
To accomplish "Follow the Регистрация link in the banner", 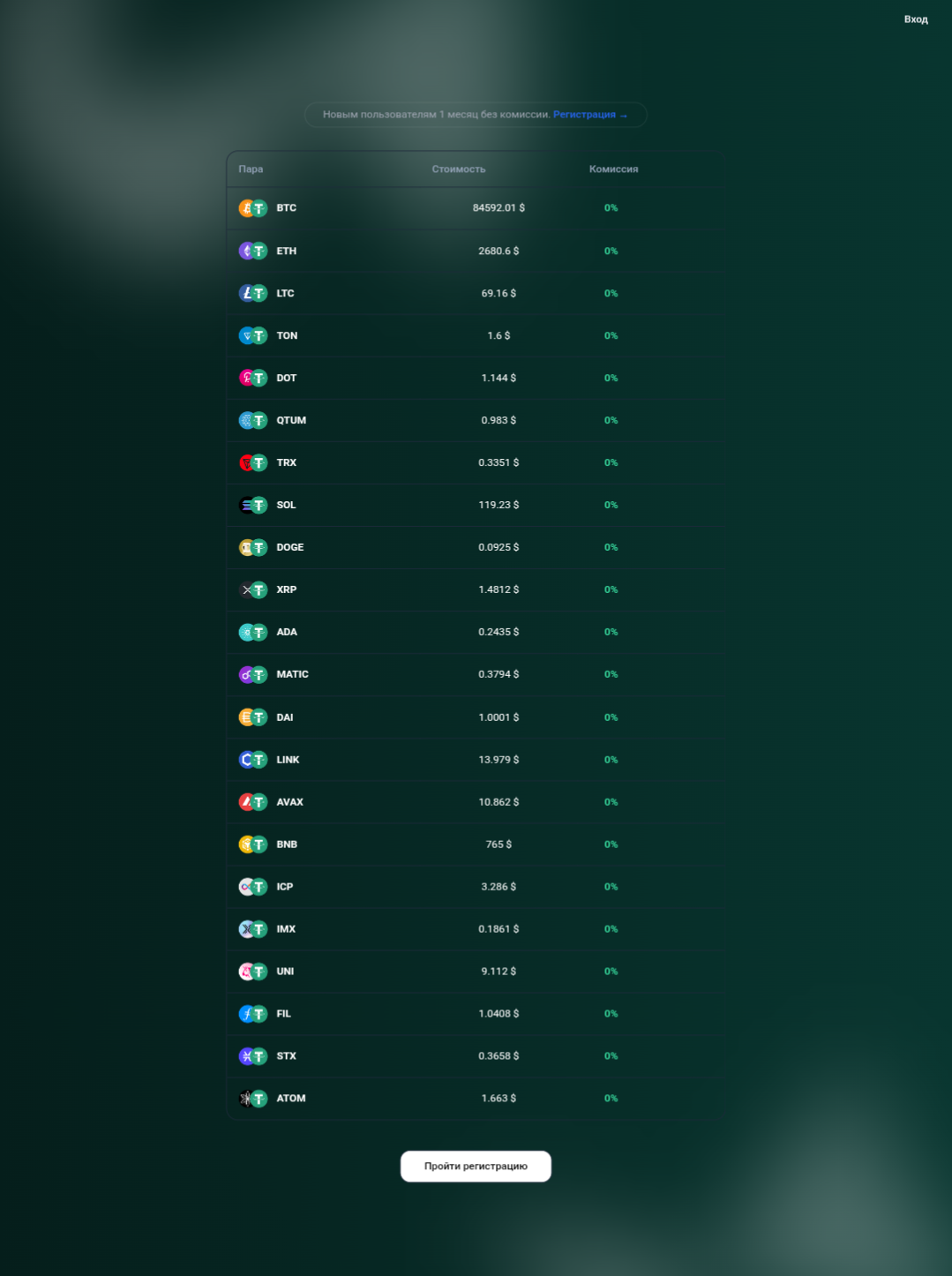I will pyautogui.click(x=590, y=115).
